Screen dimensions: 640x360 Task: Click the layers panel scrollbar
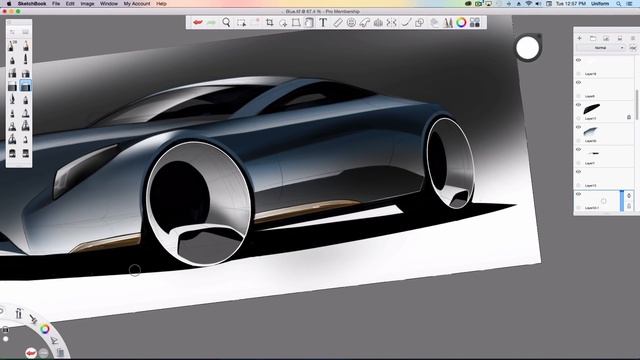click(637, 104)
